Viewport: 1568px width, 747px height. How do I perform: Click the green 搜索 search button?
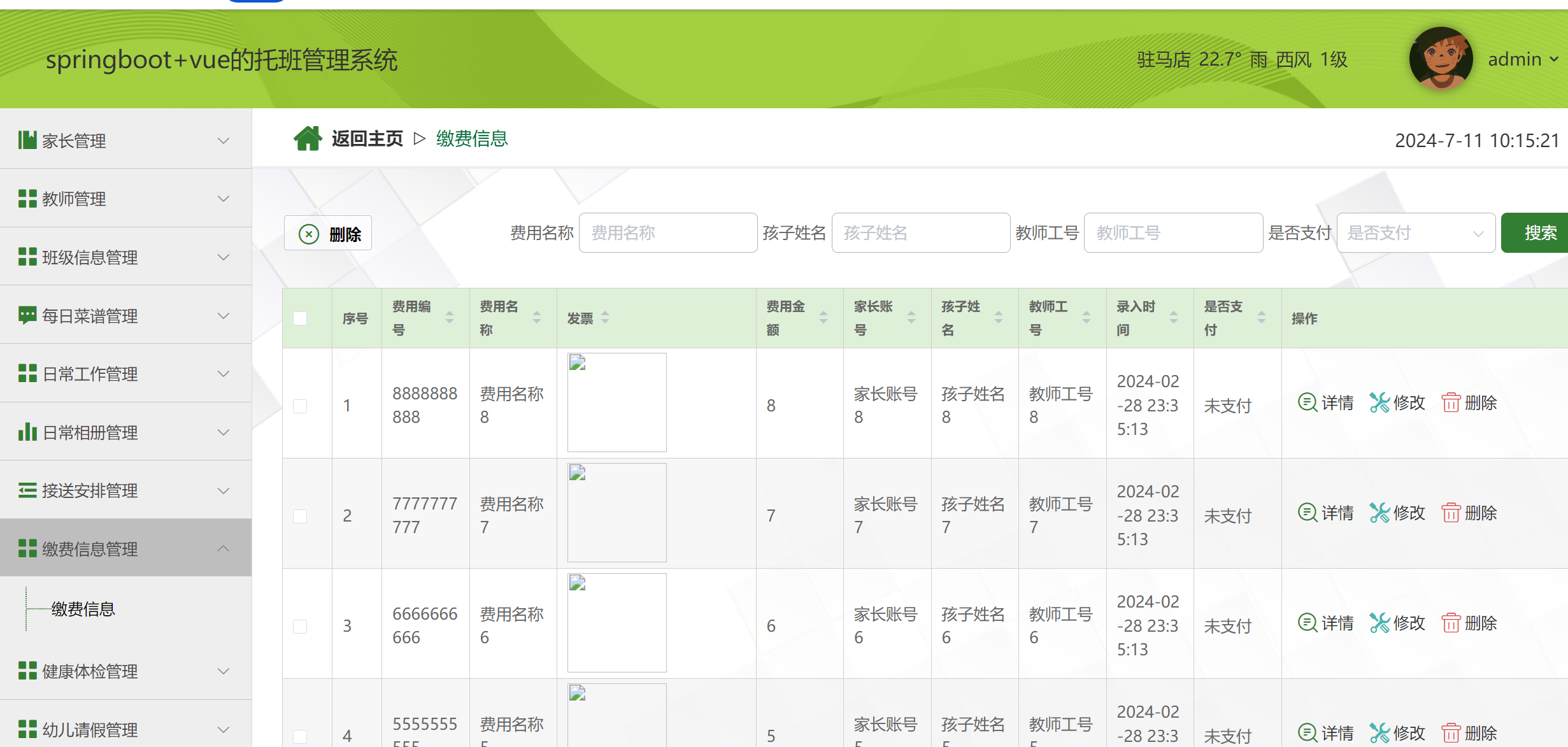pos(1539,233)
